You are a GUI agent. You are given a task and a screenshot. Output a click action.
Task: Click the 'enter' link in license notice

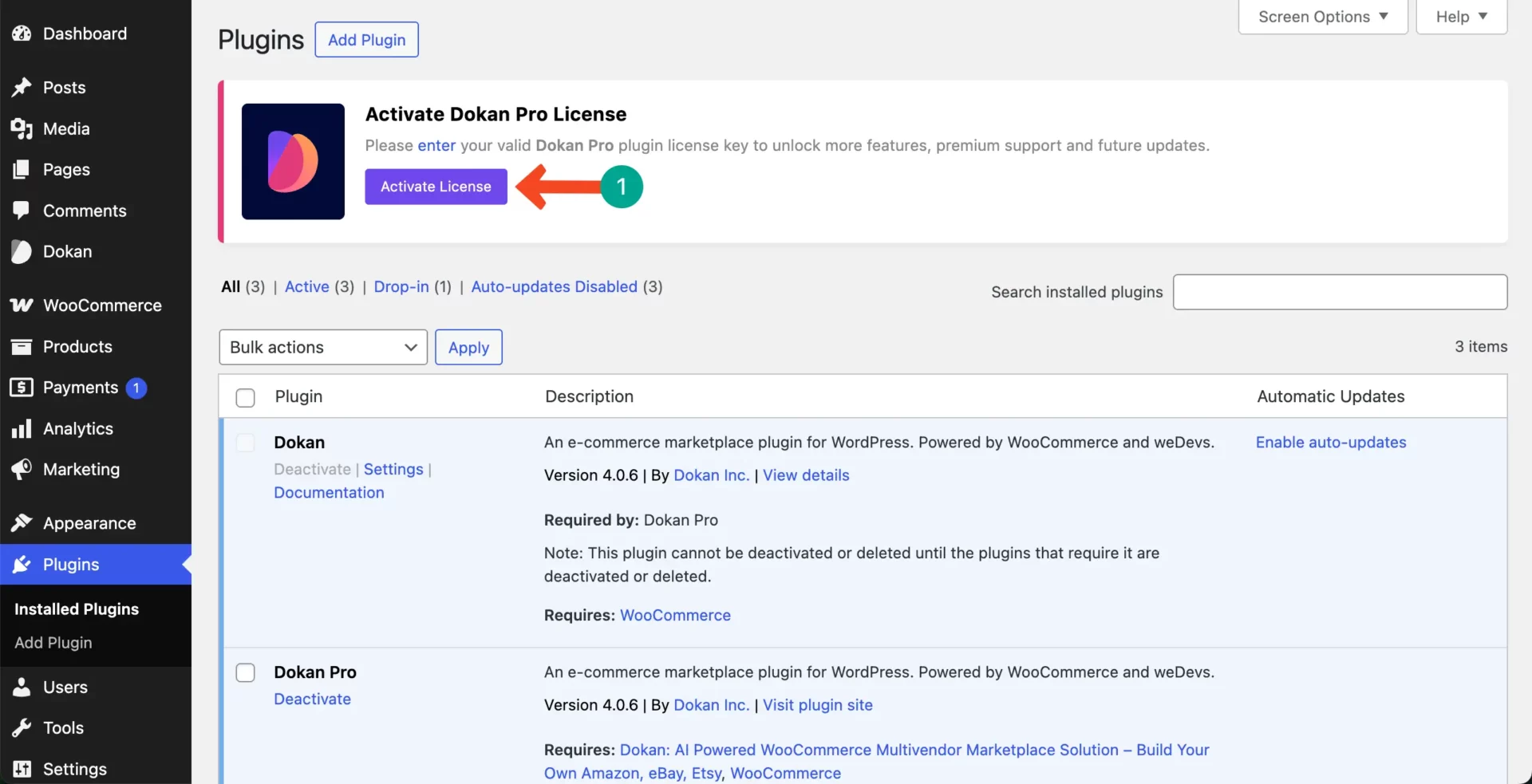coord(436,146)
